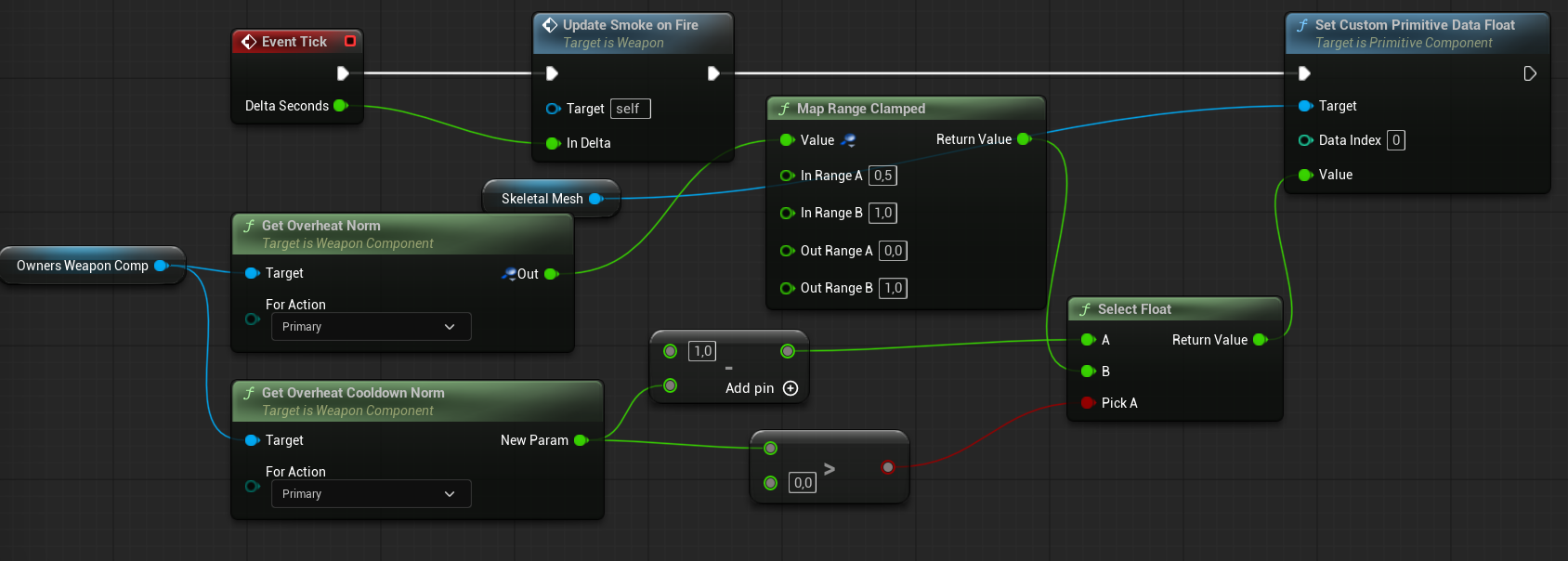
Task: Click Owners Weapon Comp output pin
Action: pos(161,266)
